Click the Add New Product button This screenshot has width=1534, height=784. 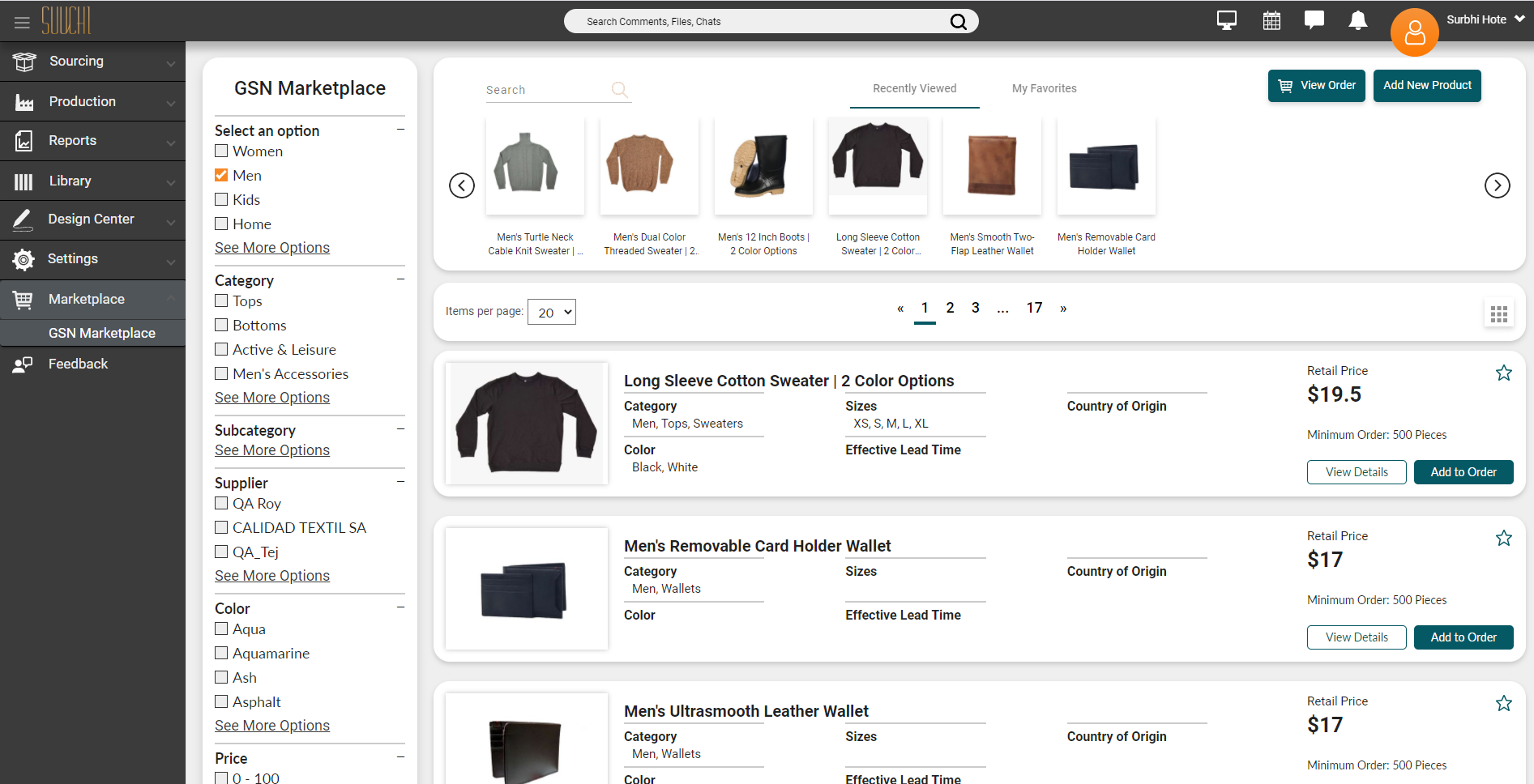pos(1427,86)
